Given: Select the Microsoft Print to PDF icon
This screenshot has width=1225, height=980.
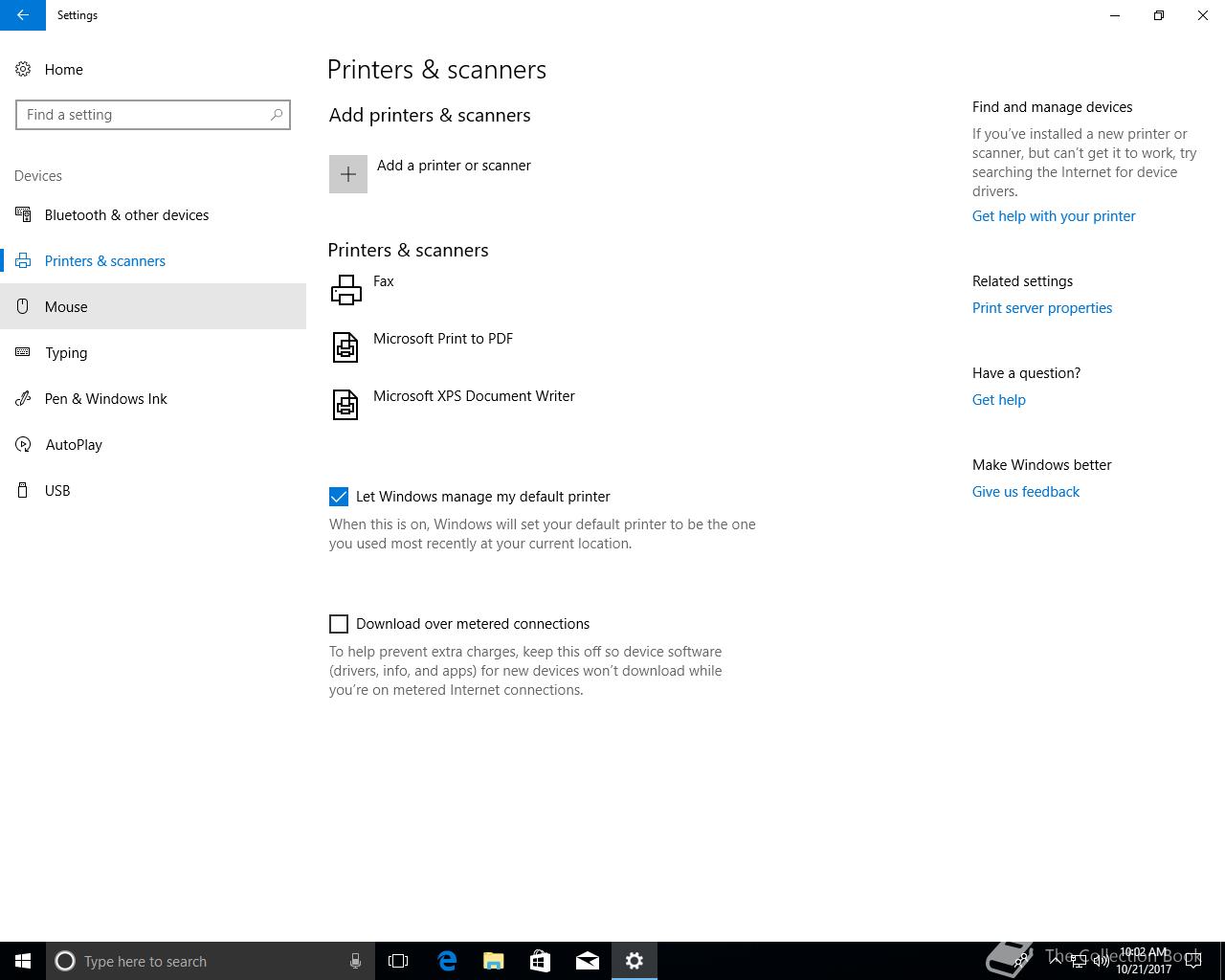Looking at the screenshot, I should tap(345, 347).
